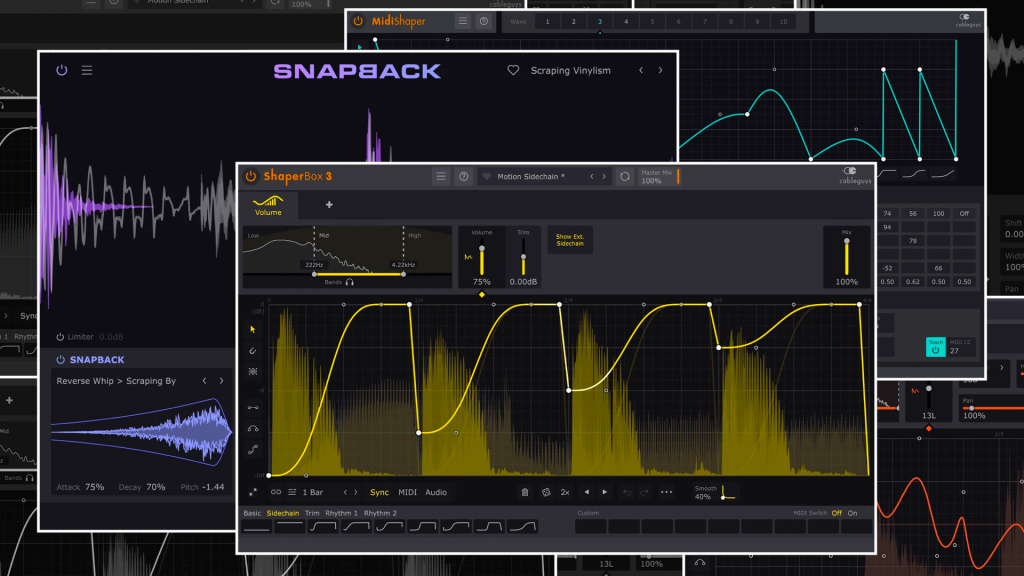Open the Basic wave presets tab
Image resolution: width=1024 pixels, height=576 pixels.
[x=252, y=513]
